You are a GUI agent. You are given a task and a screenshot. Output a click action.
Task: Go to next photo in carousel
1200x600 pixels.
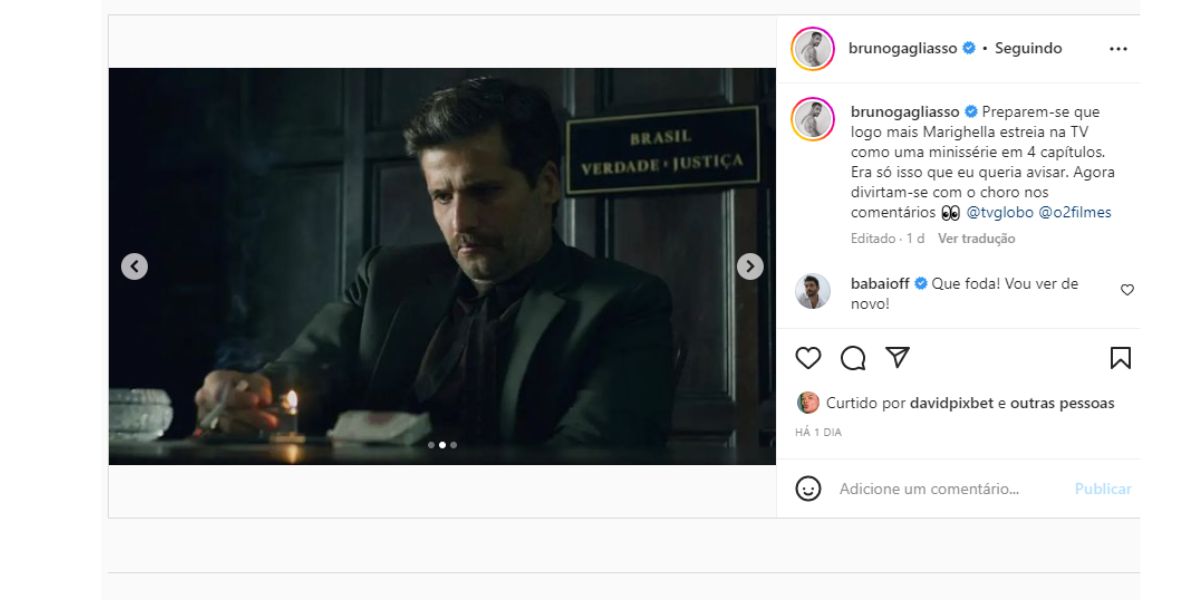pos(750,267)
